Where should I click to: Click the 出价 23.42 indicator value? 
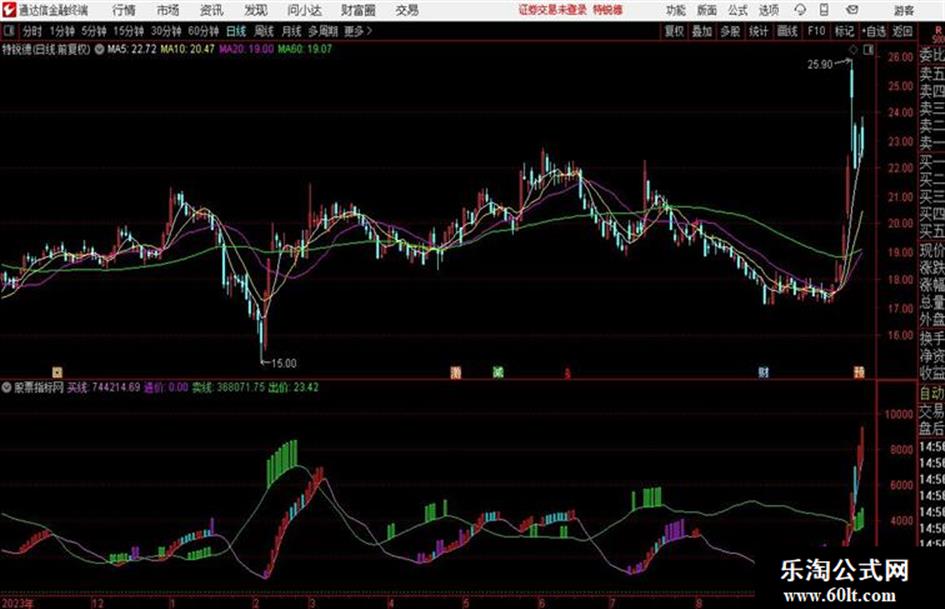tap(294, 387)
